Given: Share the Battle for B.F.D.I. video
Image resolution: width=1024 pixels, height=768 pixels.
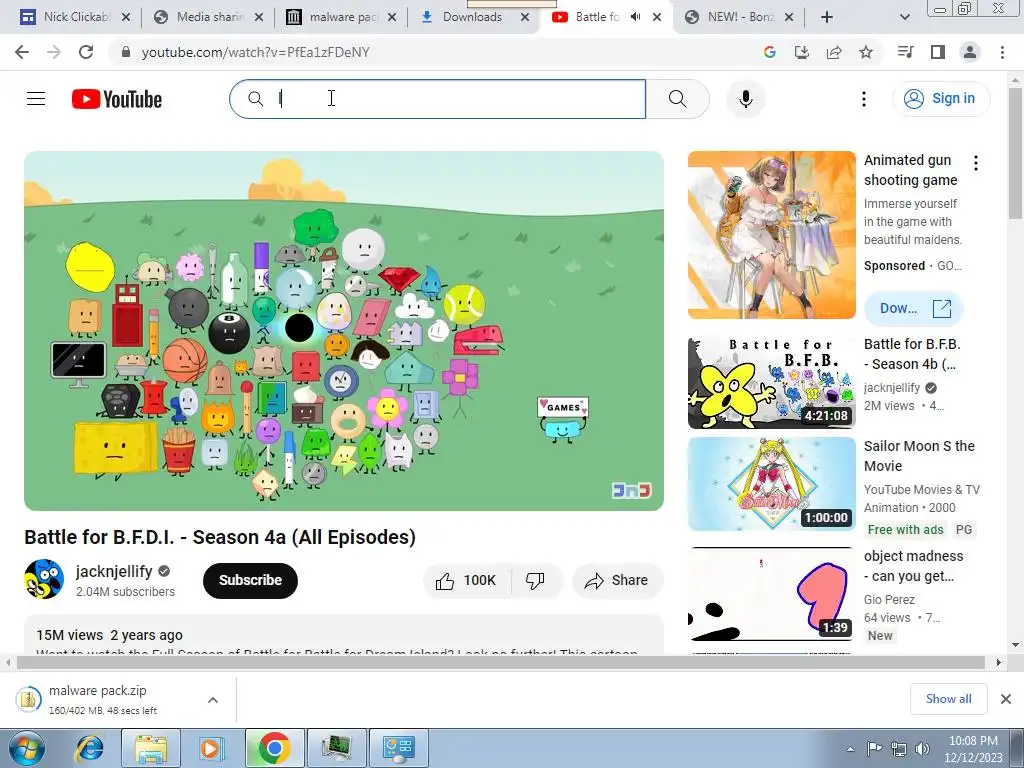Looking at the screenshot, I should tap(617, 581).
